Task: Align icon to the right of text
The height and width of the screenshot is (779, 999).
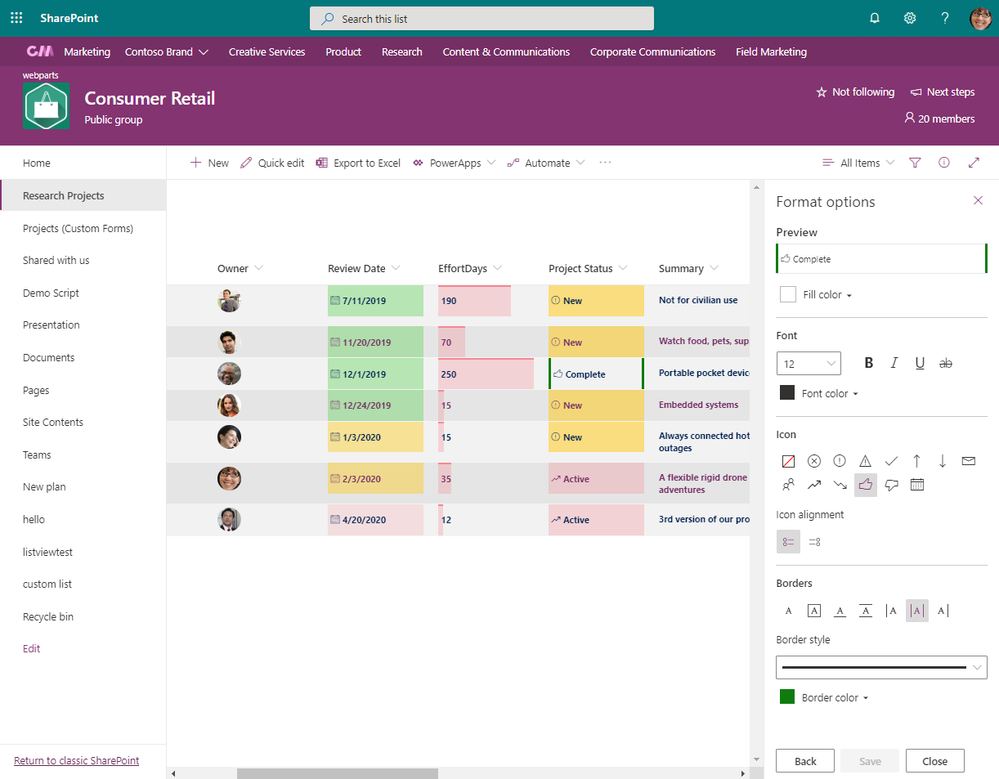Action: coord(814,542)
